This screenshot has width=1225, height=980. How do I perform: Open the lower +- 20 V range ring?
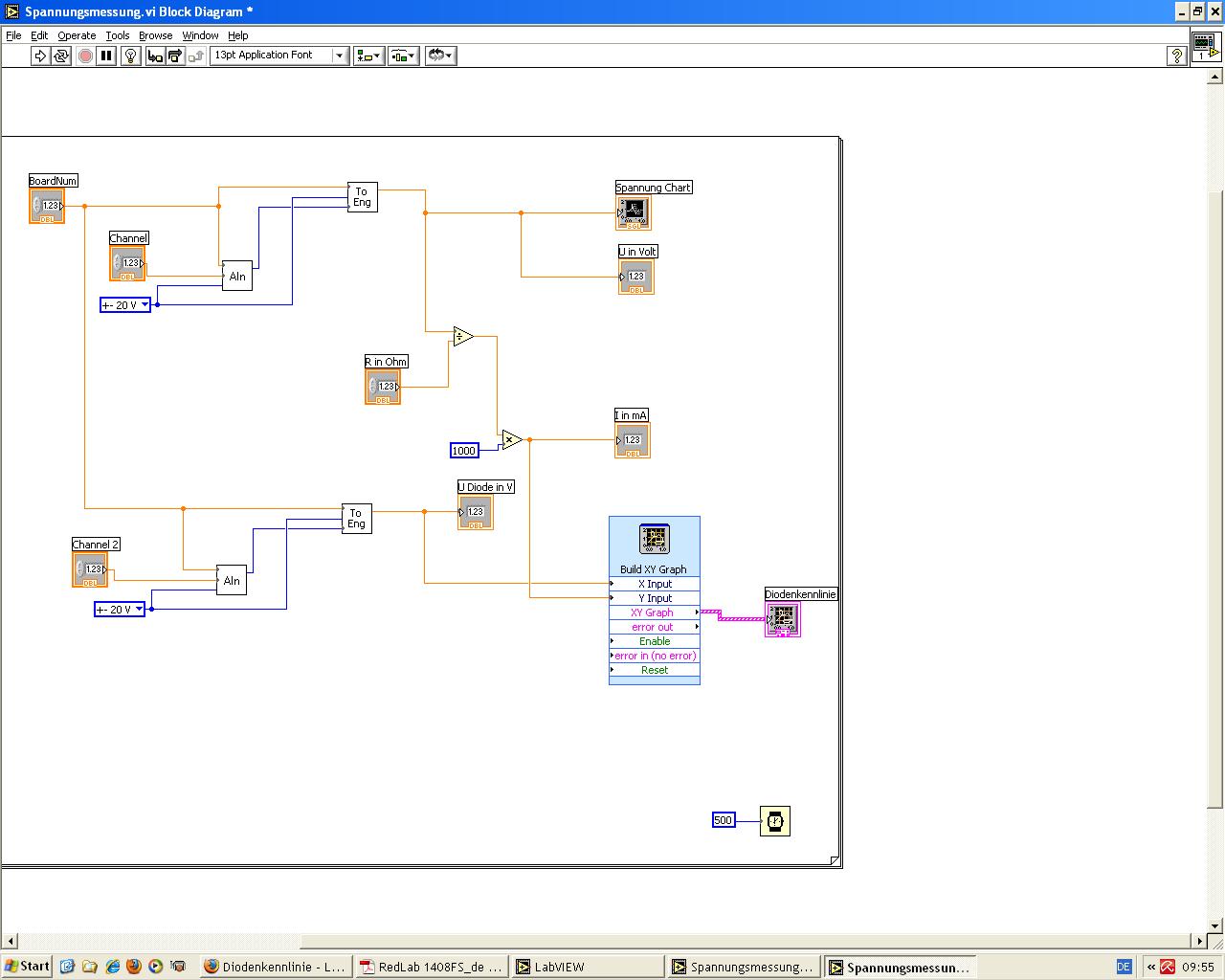pyautogui.click(x=120, y=609)
